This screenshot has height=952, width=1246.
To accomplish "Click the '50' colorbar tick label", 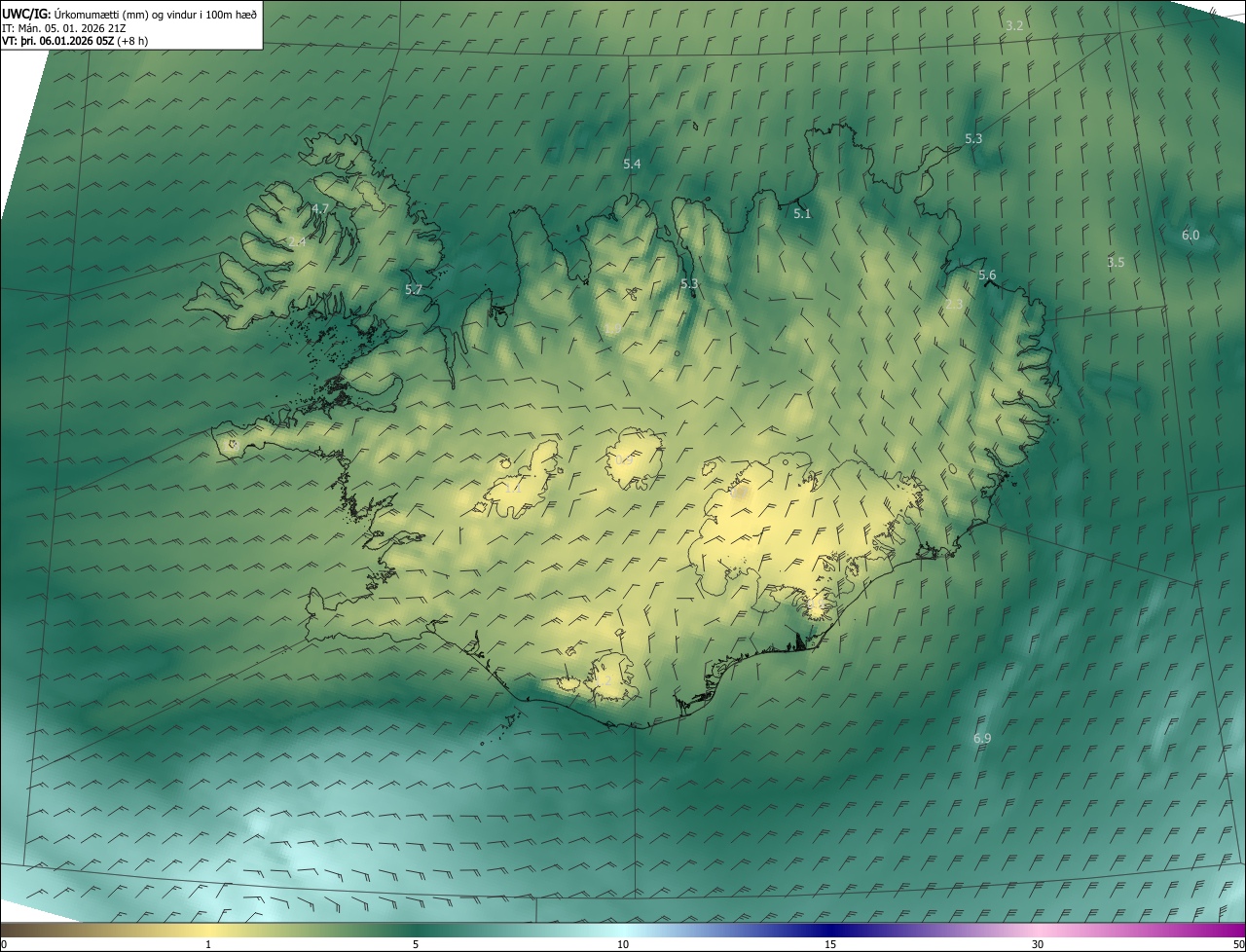I will pos(1238,944).
